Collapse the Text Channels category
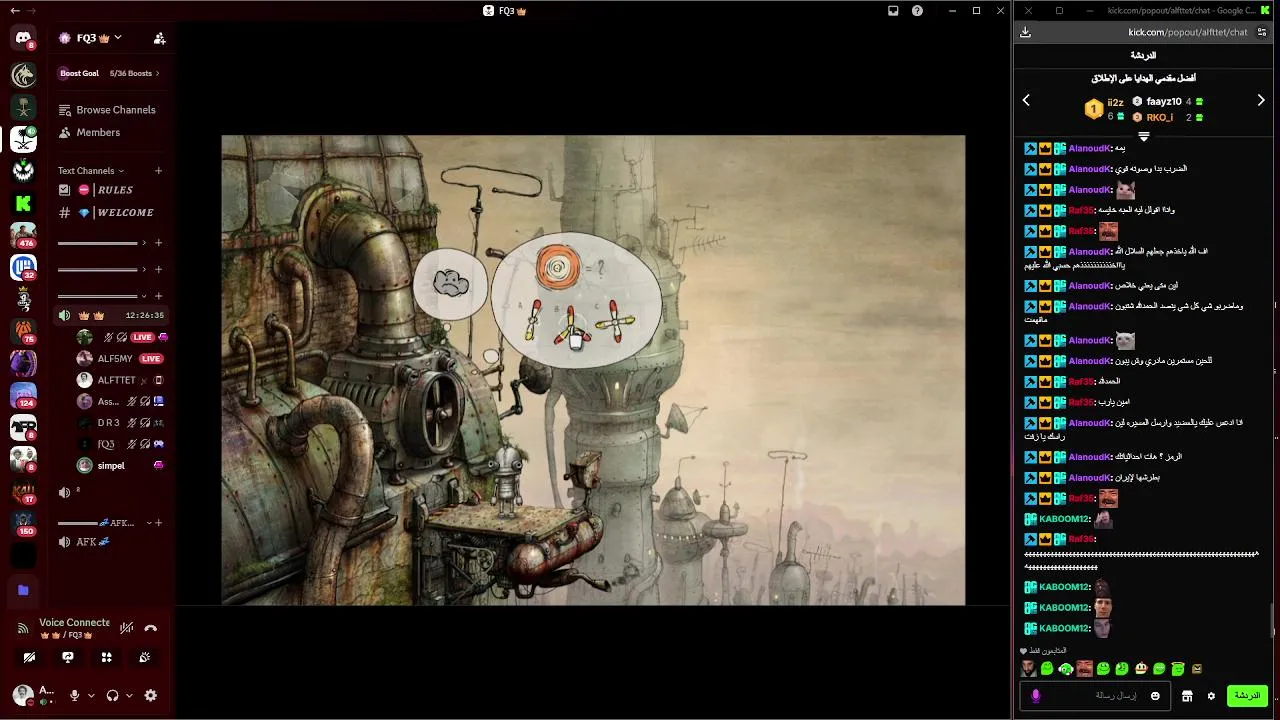 click(91, 171)
